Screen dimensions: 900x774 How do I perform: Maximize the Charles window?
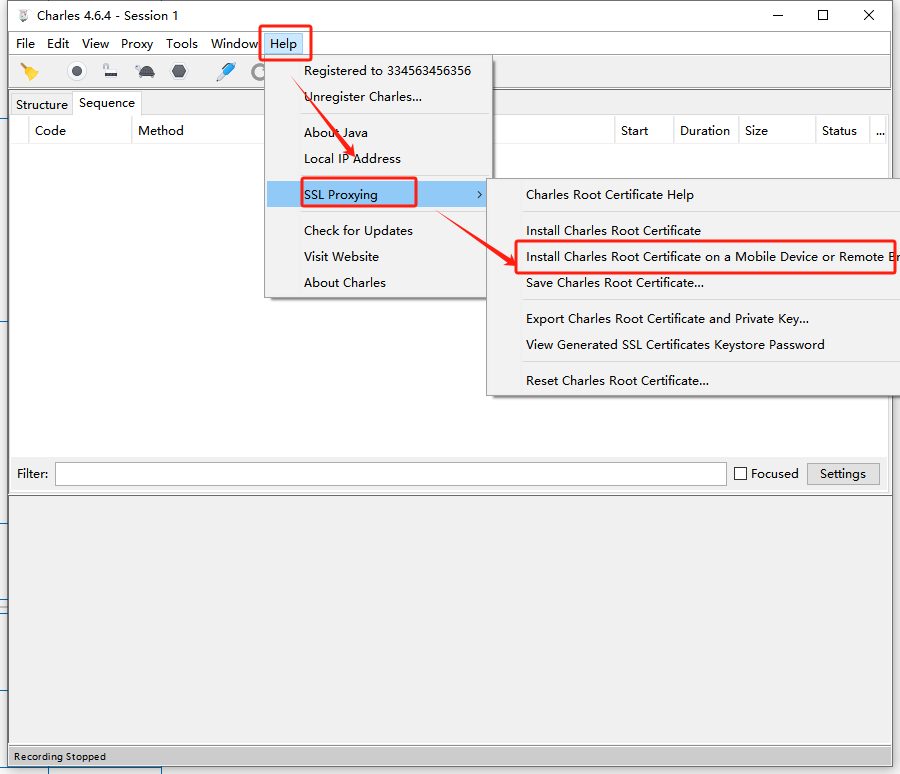click(x=823, y=16)
